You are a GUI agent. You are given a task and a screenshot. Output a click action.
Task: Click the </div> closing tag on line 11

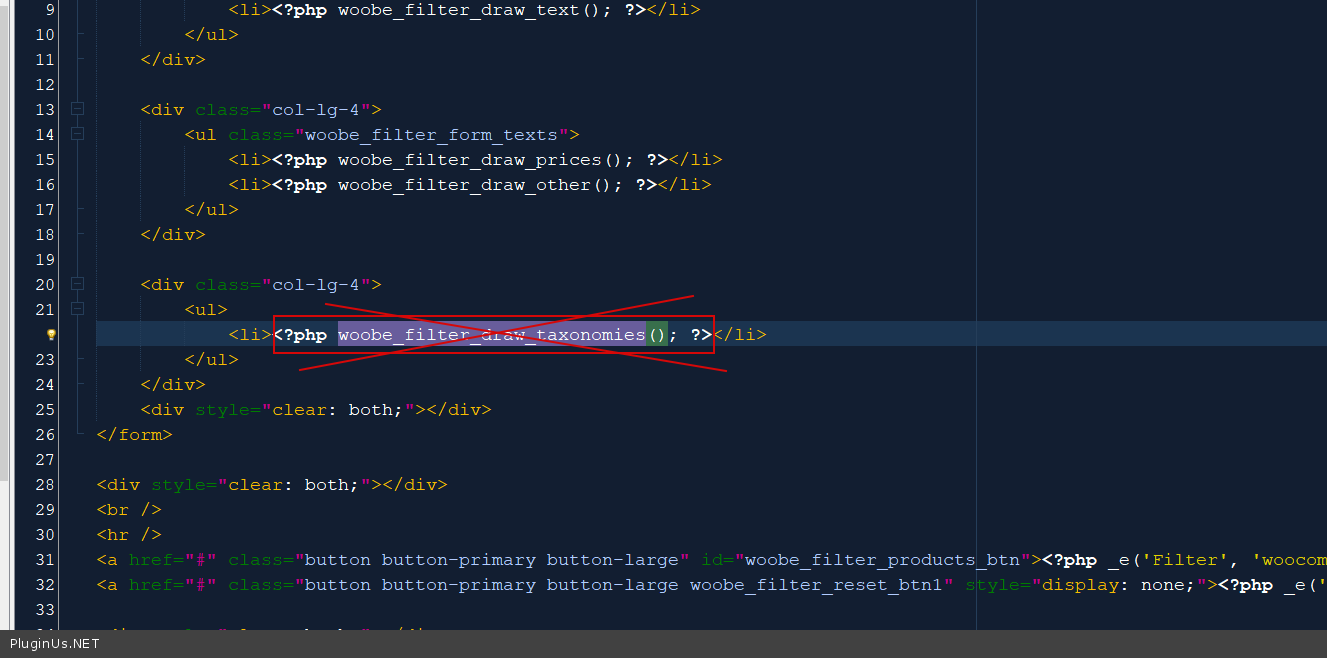point(173,60)
